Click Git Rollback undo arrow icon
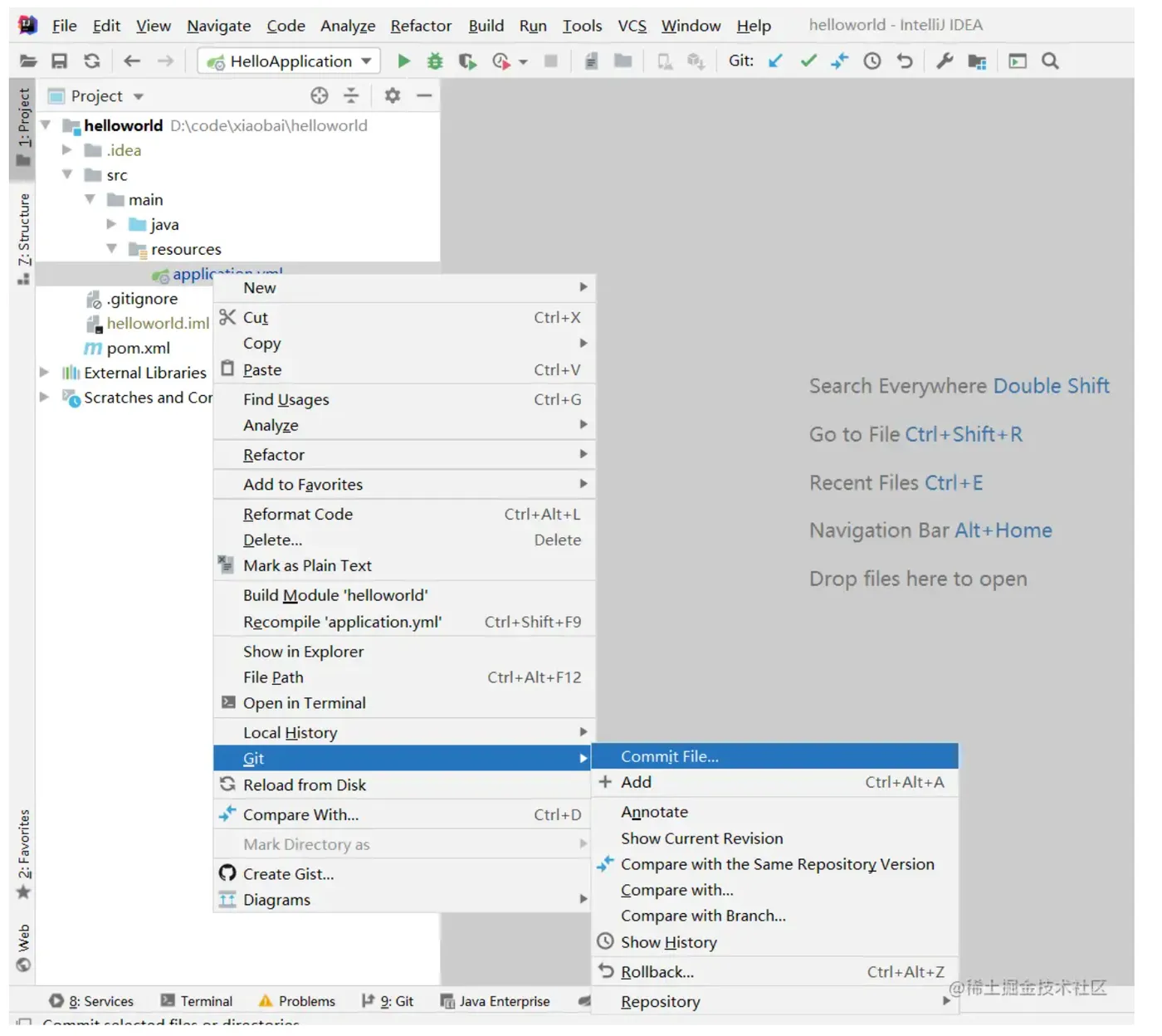The image size is (1162, 1036). coord(906,61)
